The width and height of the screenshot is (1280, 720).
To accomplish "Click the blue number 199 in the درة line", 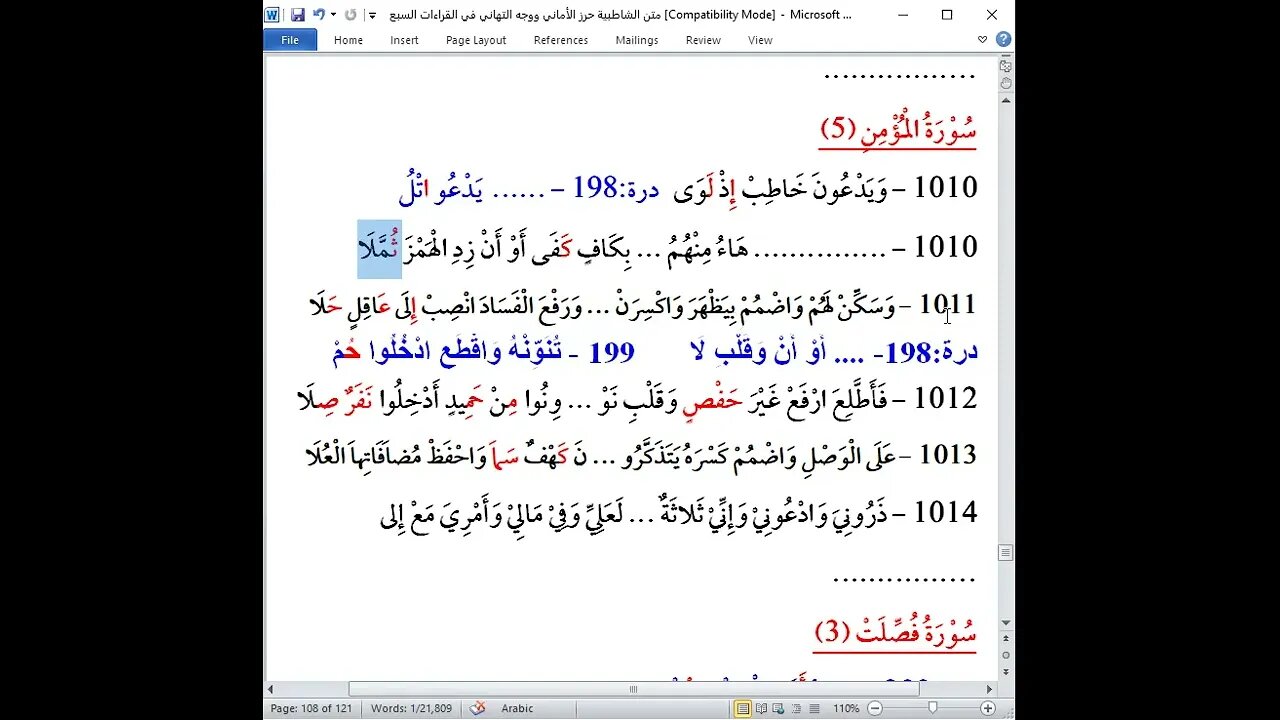I will (612, 351).
